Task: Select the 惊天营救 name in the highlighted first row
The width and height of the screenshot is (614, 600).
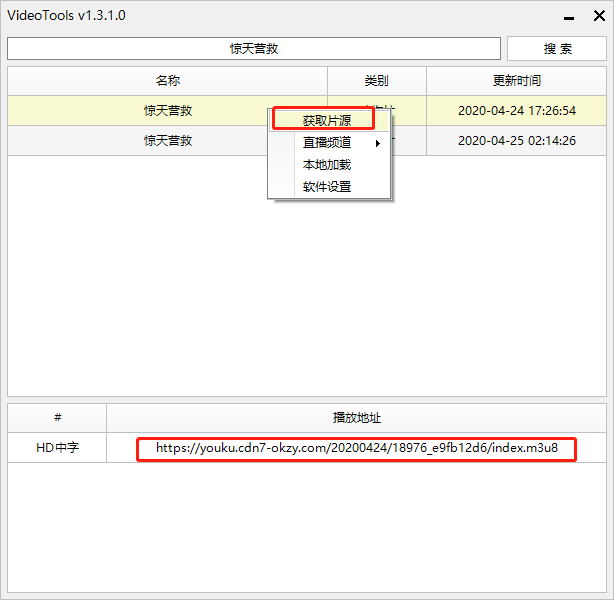Action: pos(168,110)
